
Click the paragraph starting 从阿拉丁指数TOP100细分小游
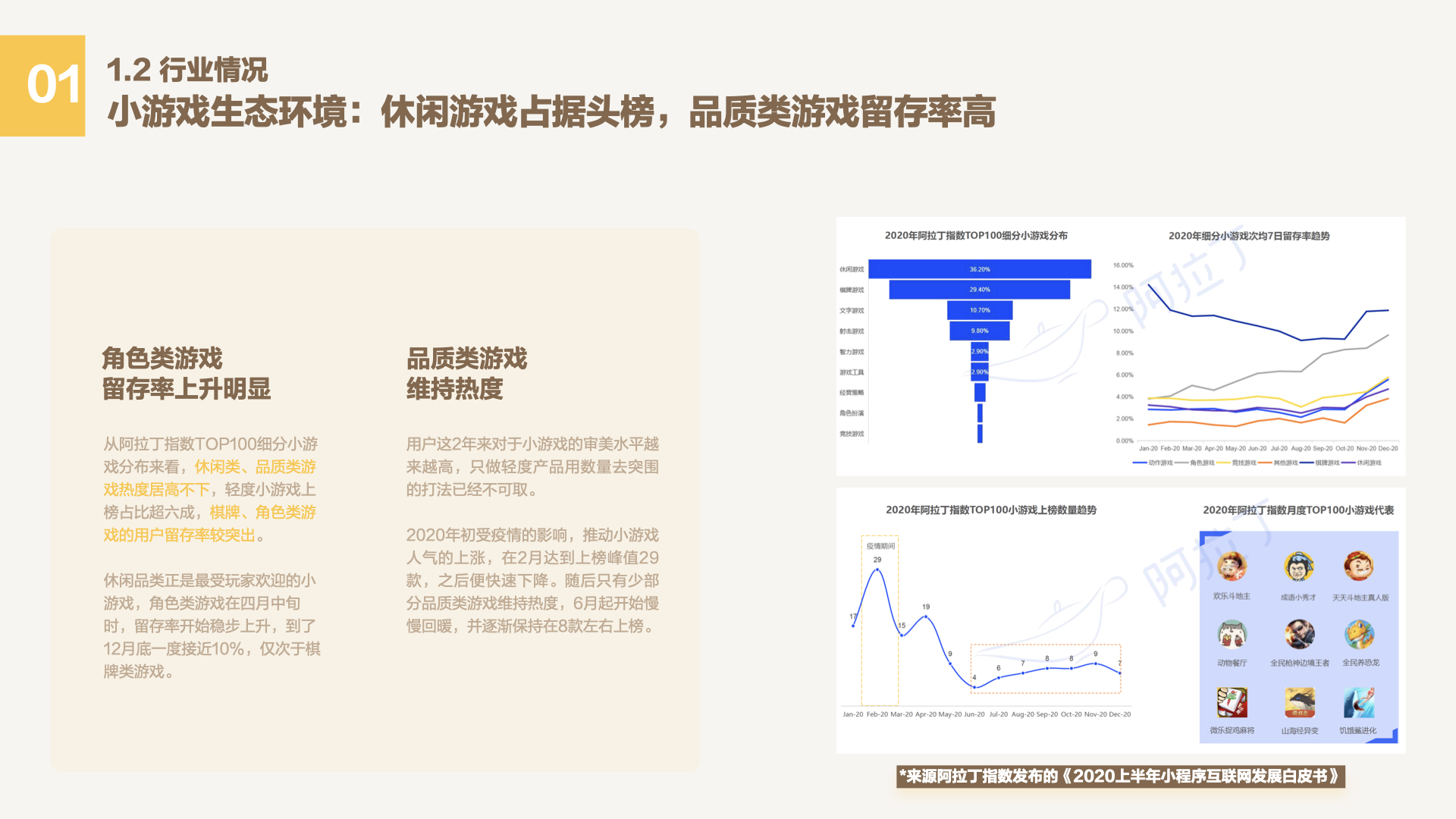(x=211, y=489)
